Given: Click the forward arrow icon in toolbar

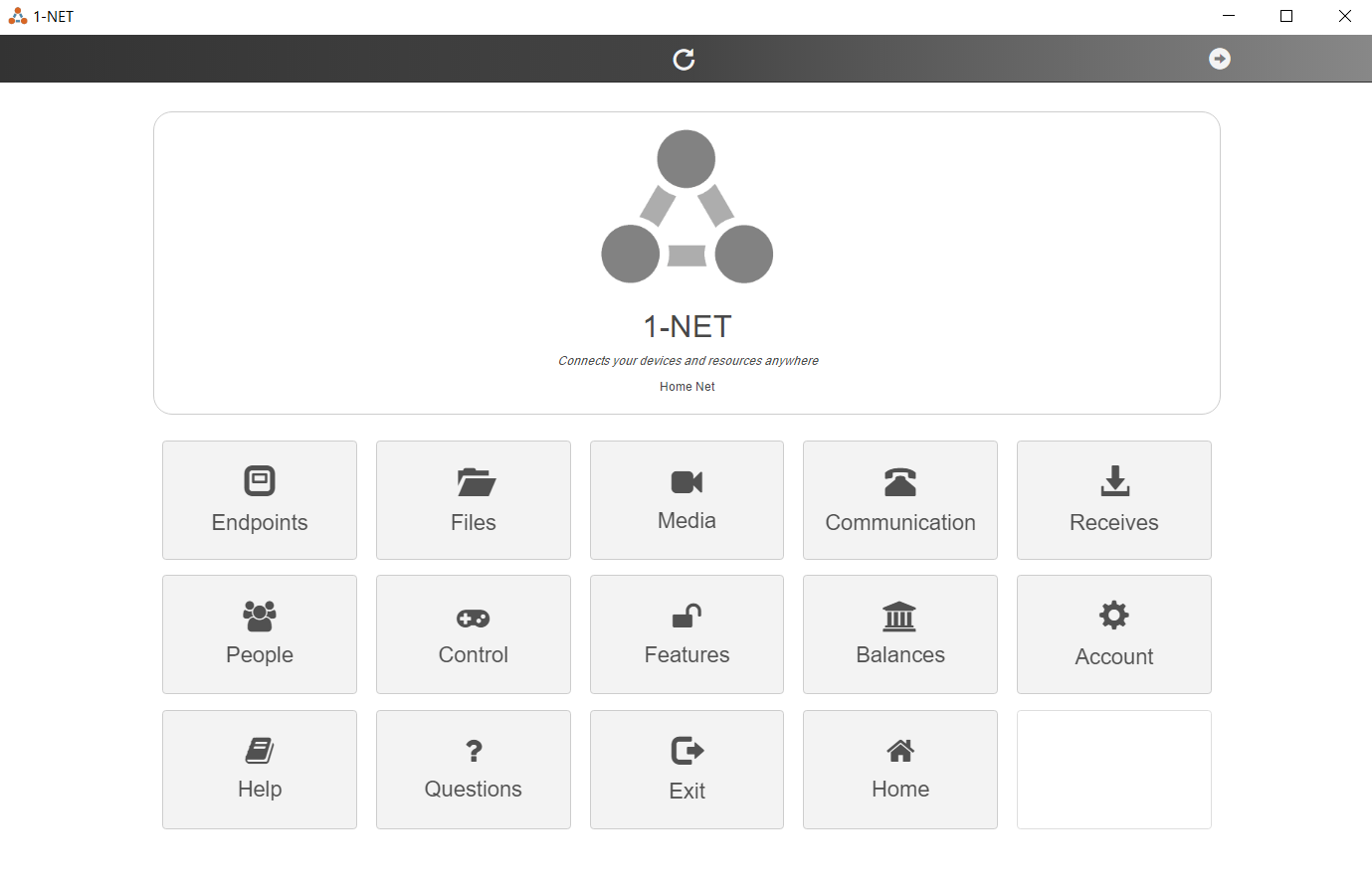Looking at the screenshot, I should pos(1219,59).
